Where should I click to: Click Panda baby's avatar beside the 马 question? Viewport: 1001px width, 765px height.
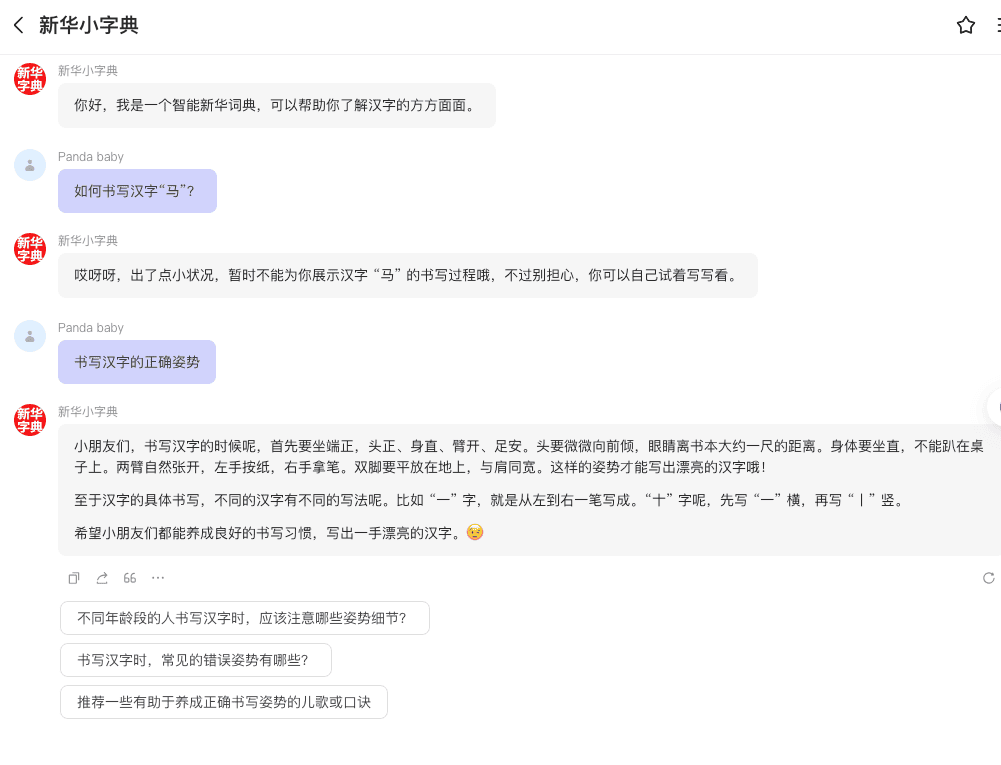click(30, 165)
